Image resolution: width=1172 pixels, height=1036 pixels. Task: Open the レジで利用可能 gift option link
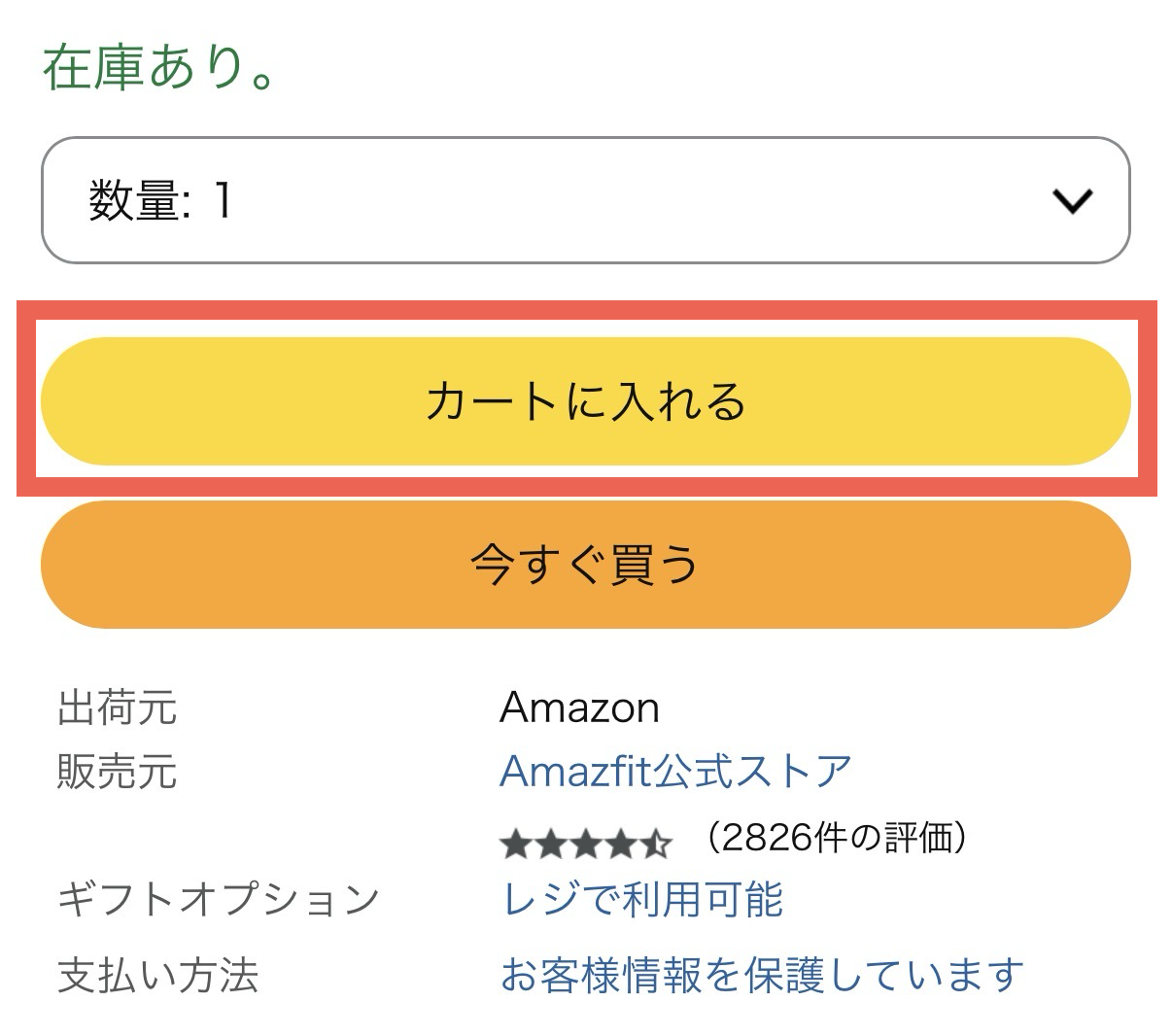coord(641,899)
